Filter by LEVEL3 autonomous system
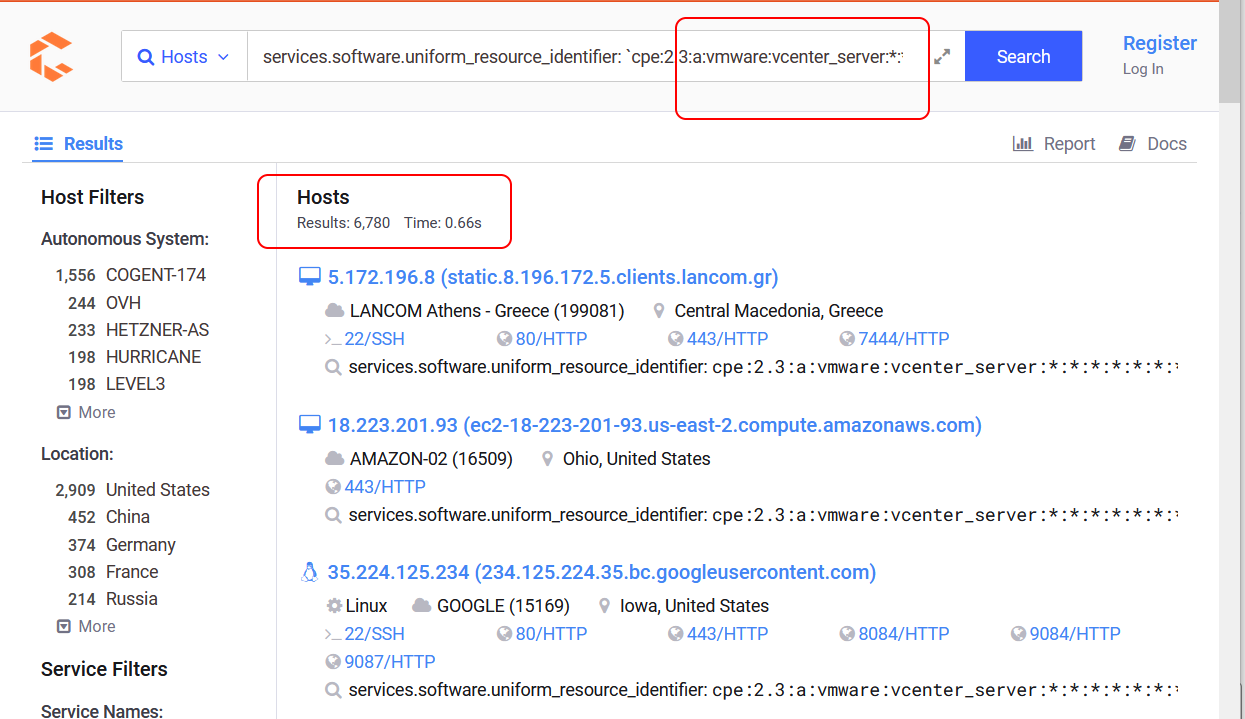 pyautogui.click(x=136, y=384)
